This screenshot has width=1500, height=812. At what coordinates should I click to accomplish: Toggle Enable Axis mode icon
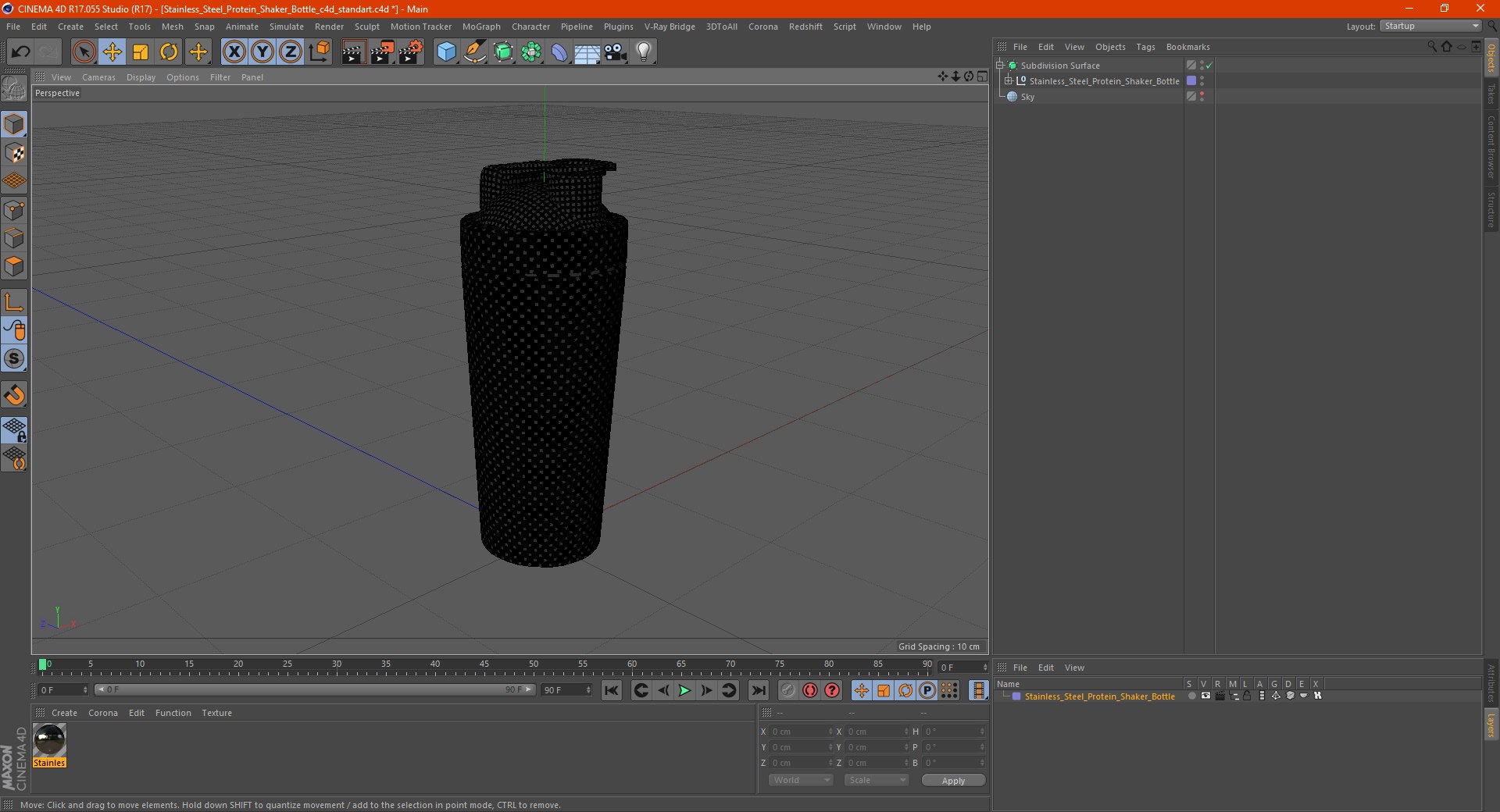coord(14,302)
